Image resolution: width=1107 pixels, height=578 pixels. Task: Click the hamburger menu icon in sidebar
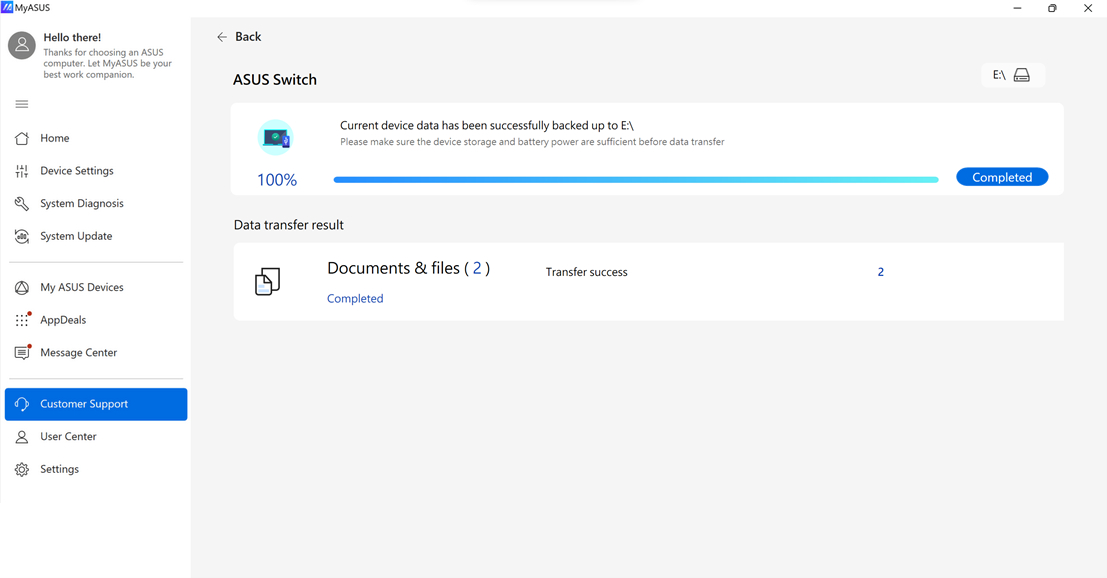pos(22,104)
